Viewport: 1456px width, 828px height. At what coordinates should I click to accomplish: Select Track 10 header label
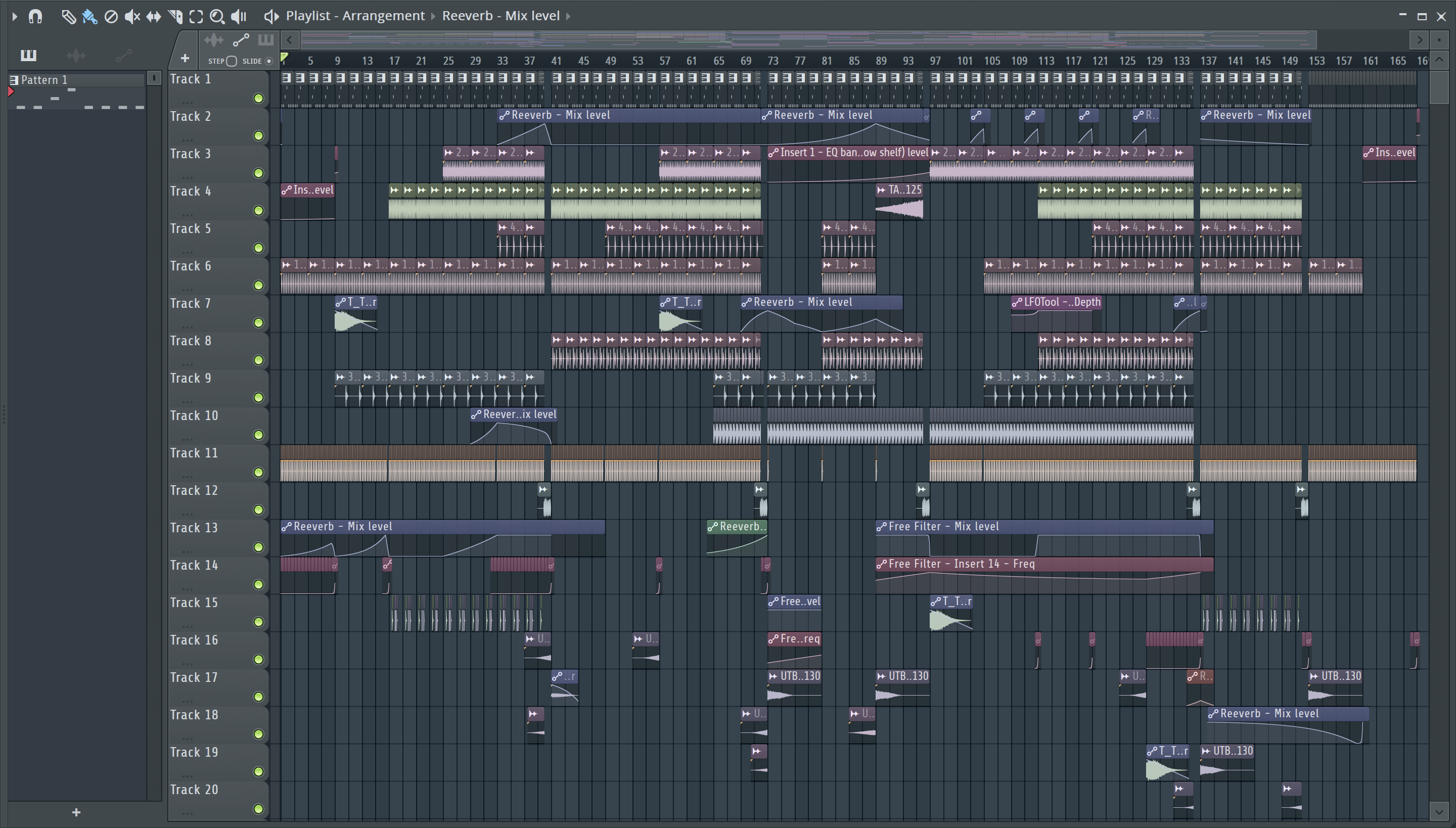[x=194, y=416]
